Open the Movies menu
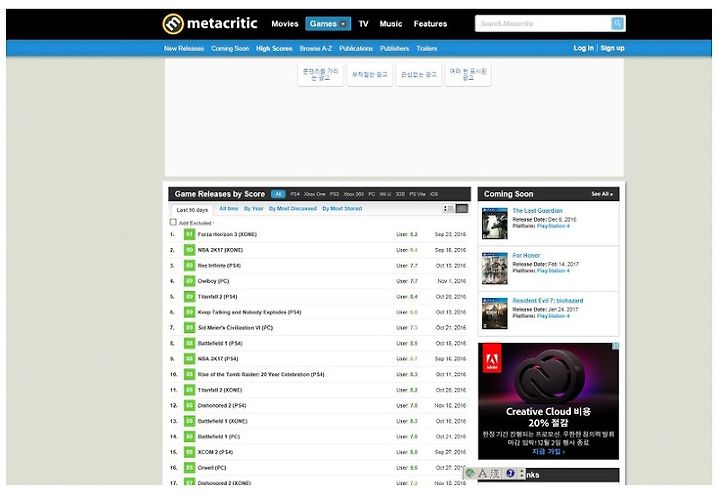Screen dimensions: 720x498 tap(285, 24)
